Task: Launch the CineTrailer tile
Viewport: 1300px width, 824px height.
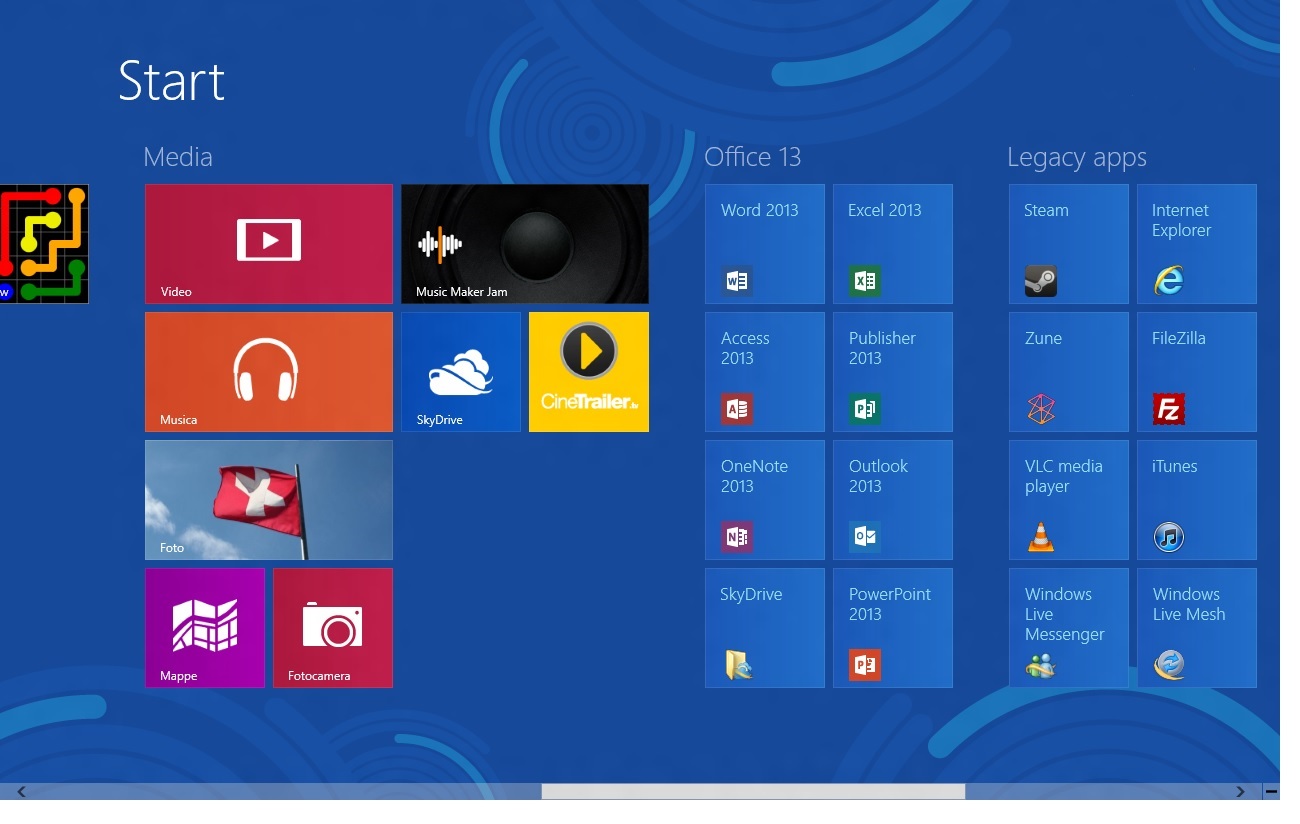Action: click(x=589, y=372)
